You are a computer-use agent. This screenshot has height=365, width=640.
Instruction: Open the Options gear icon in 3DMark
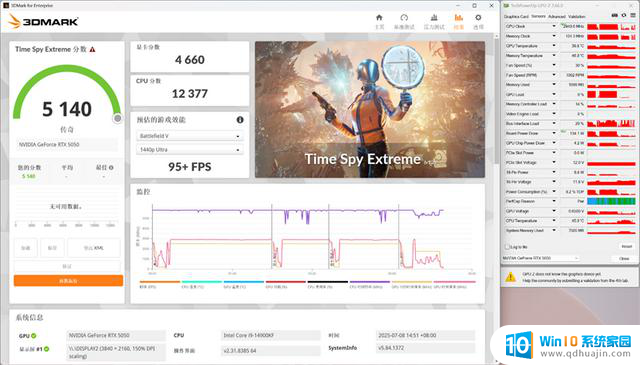click(478, 18)
